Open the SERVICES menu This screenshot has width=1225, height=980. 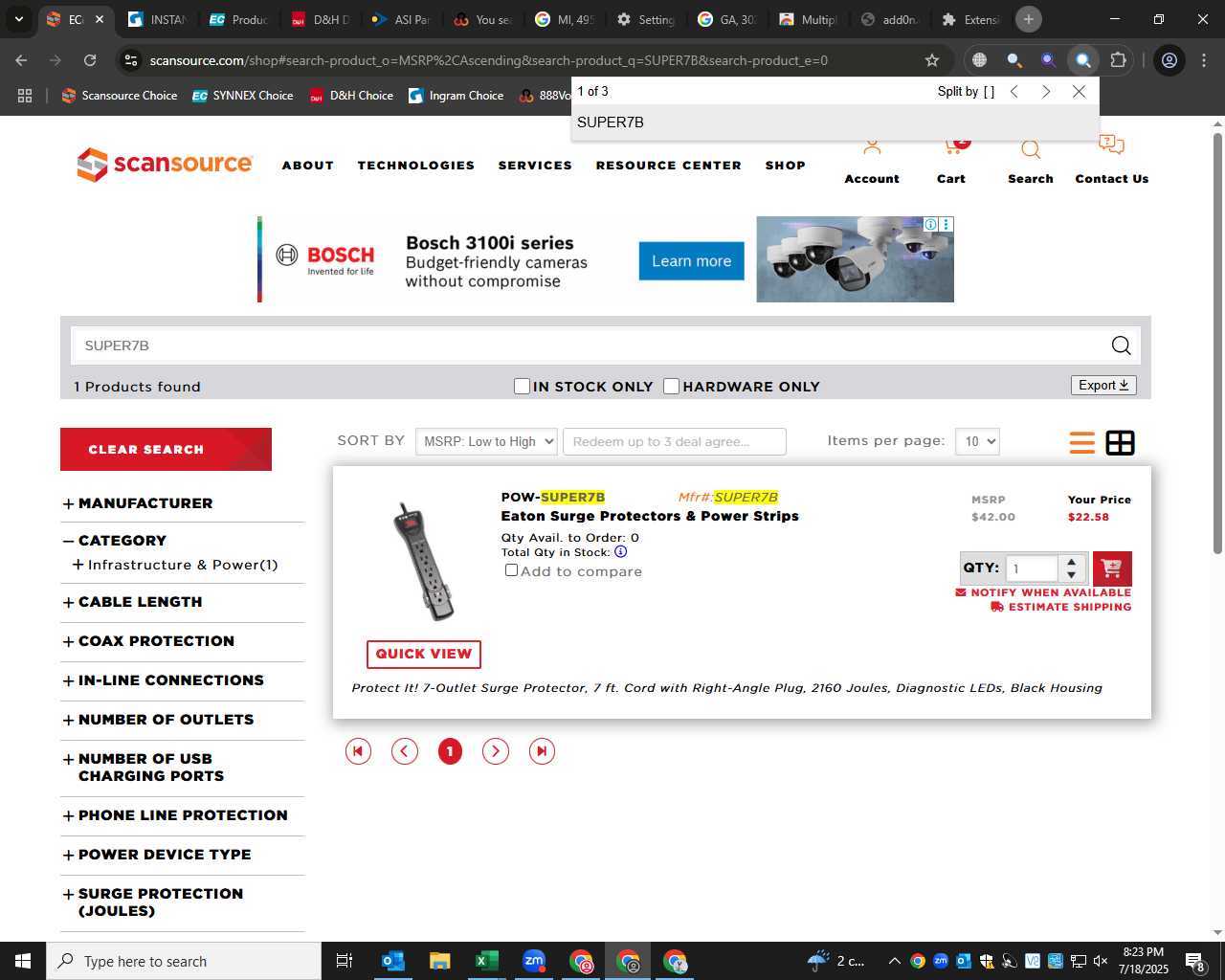(535, 166)
